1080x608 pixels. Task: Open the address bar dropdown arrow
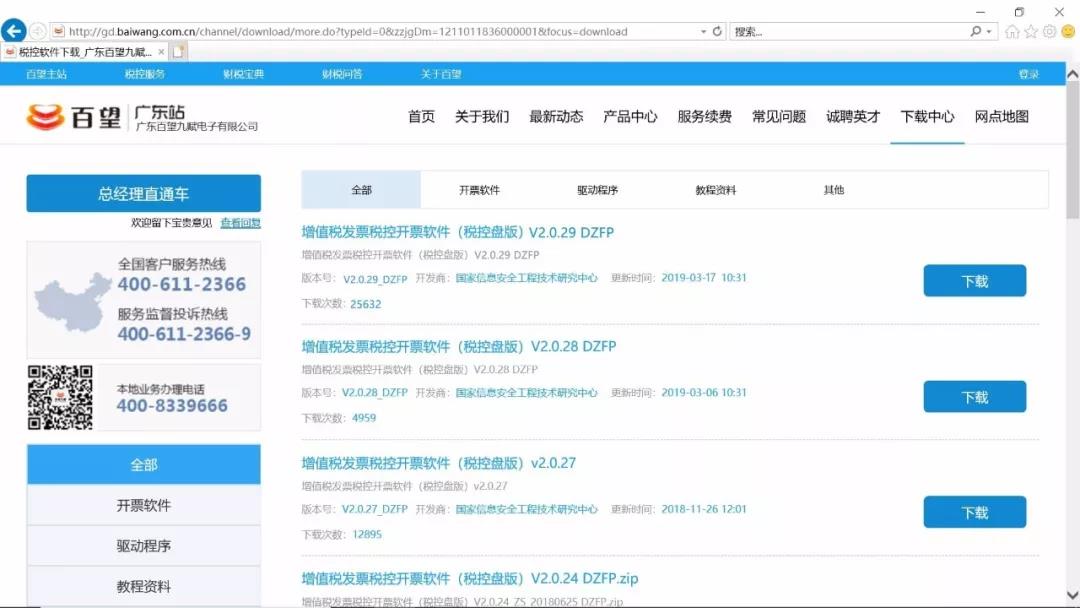(703, 32)
